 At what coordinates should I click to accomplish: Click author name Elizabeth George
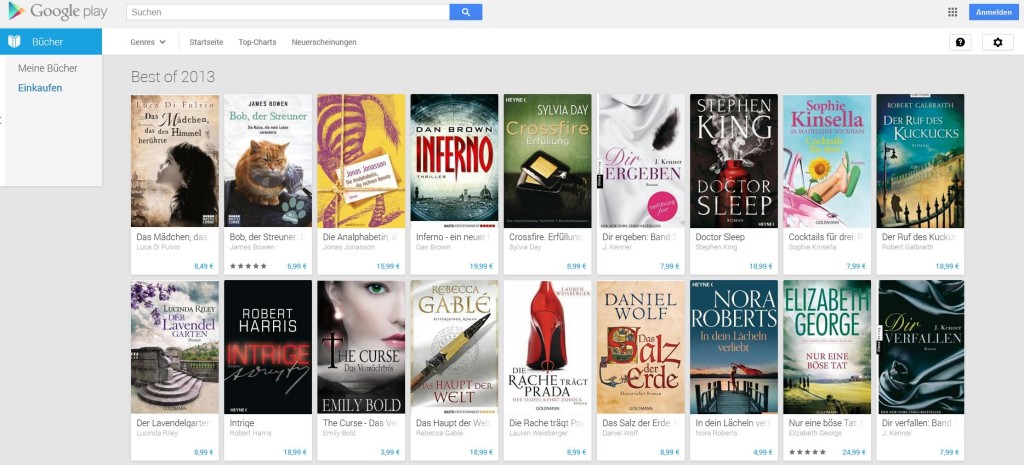(x=817, y=434)
